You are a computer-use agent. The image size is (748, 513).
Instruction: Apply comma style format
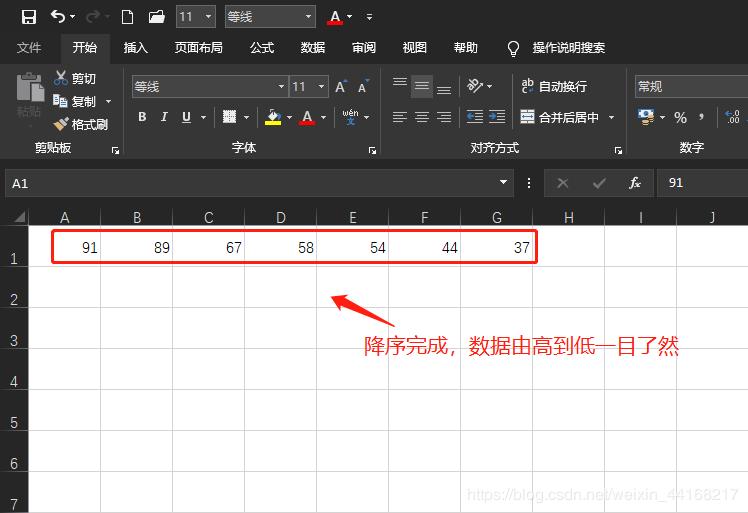click(701, 117)
